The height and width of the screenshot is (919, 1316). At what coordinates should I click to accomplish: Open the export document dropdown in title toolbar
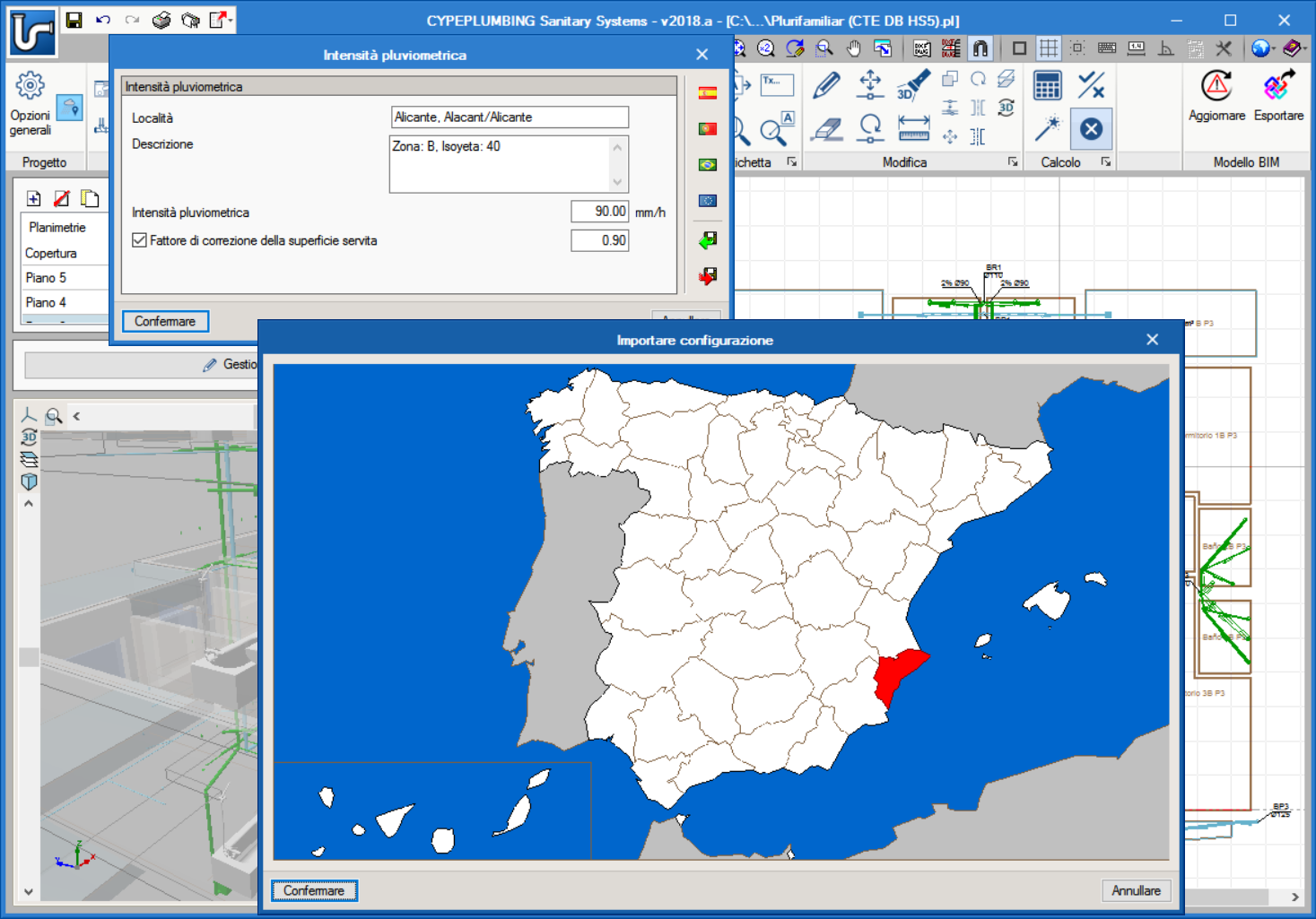pos(221,20)
